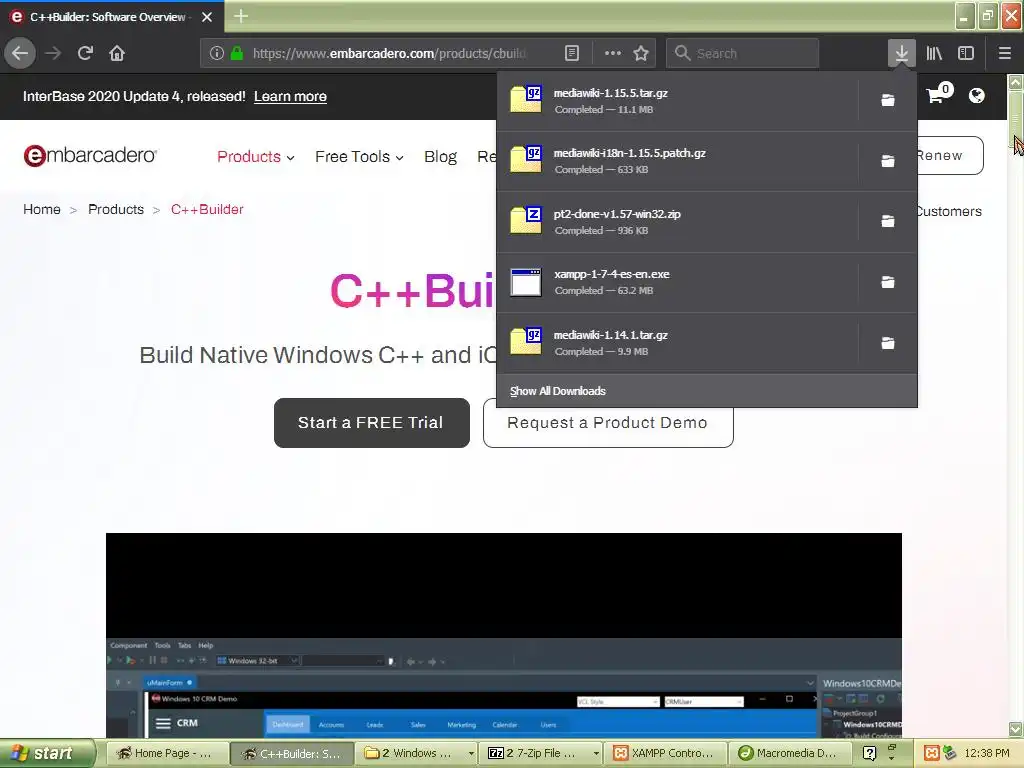Click the address bar URL
Image resolution: width=1024 pixels, height=768 pixels.
pos(389,53)
